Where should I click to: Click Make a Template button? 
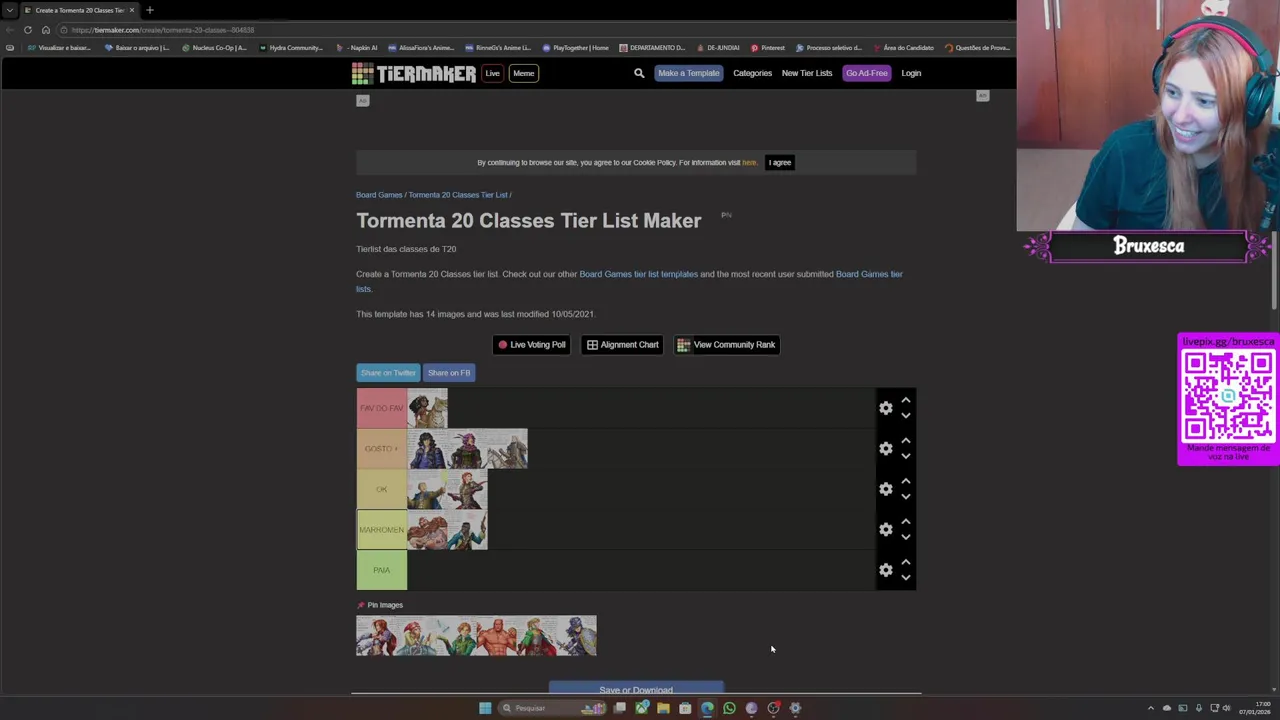[x=688, y=73]
